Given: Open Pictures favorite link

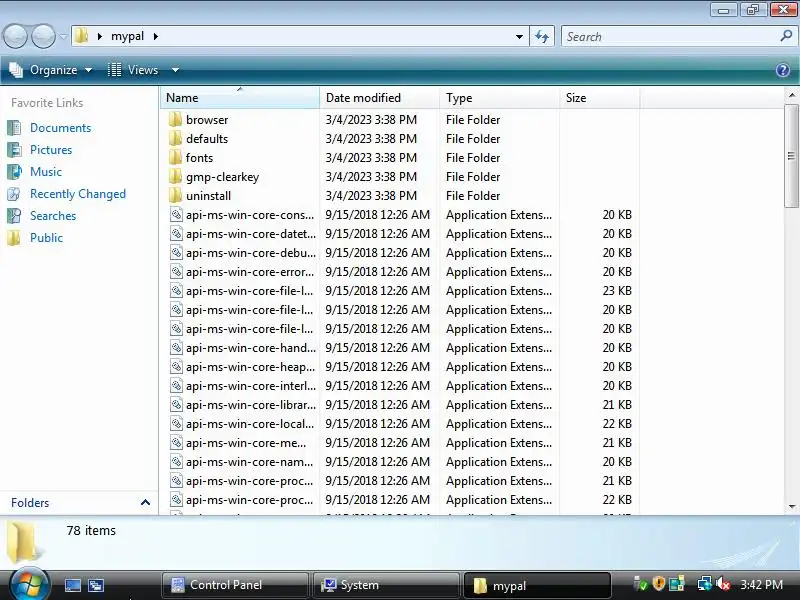Looking at the screenshot, I should click(x=51, y=150).
